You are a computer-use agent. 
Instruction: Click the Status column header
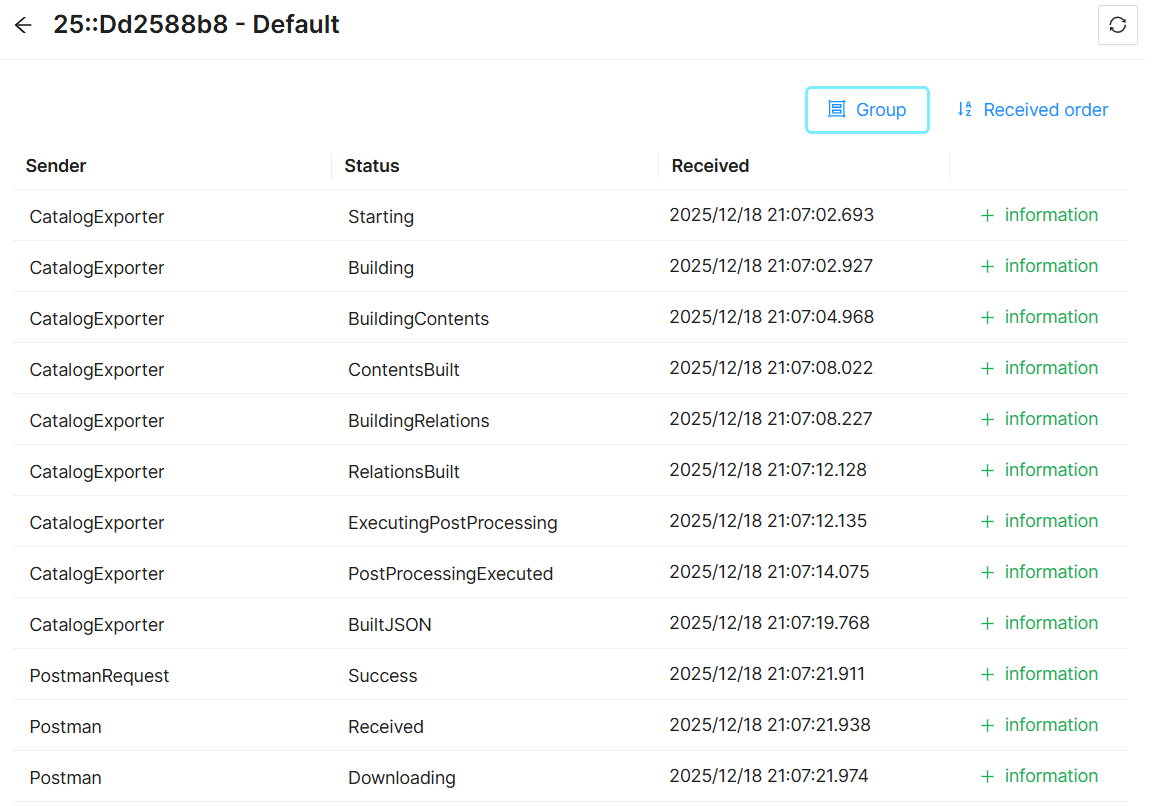[x=372, y=166]
